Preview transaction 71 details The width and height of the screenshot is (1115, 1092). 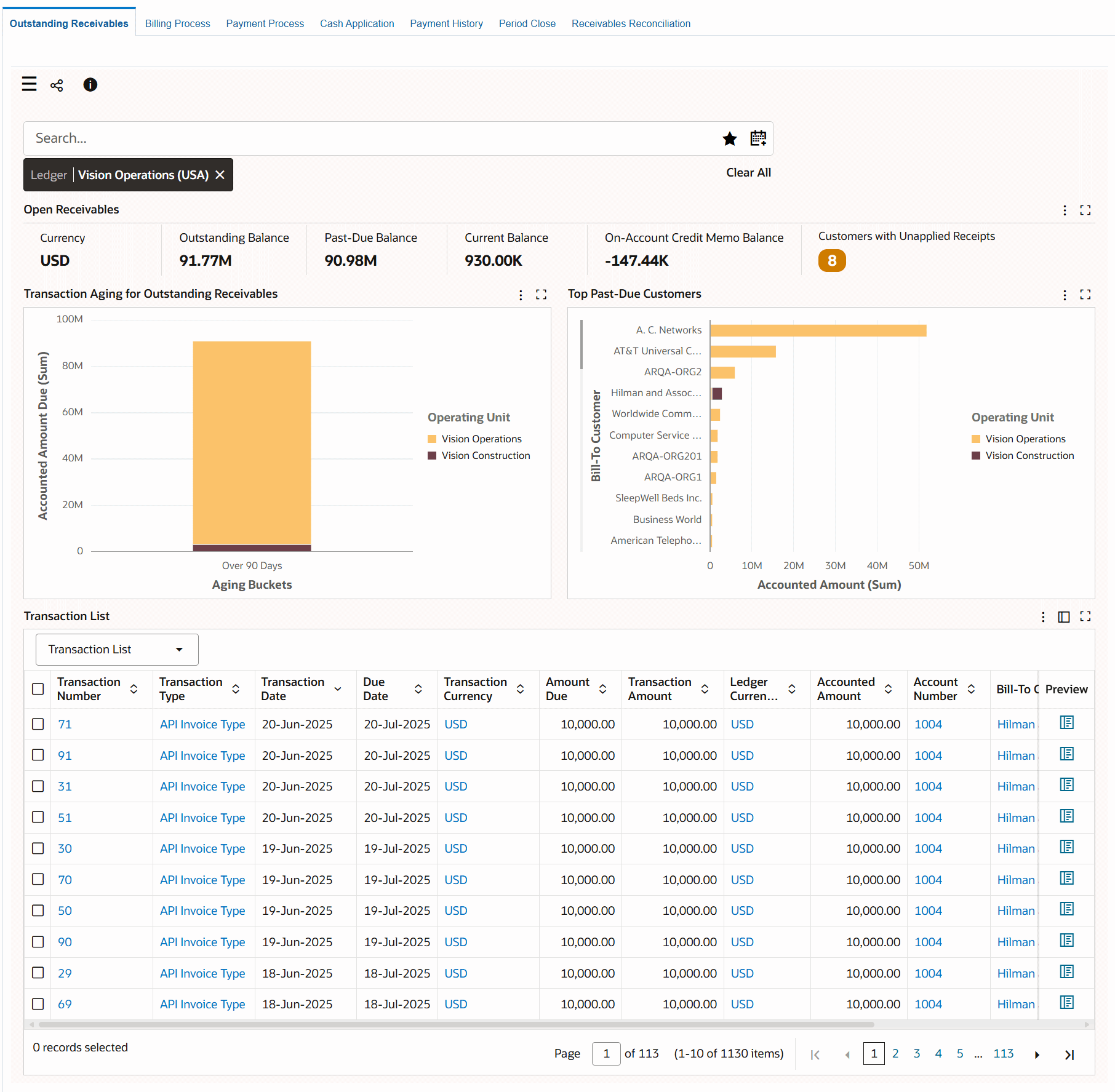[1067, 723]
